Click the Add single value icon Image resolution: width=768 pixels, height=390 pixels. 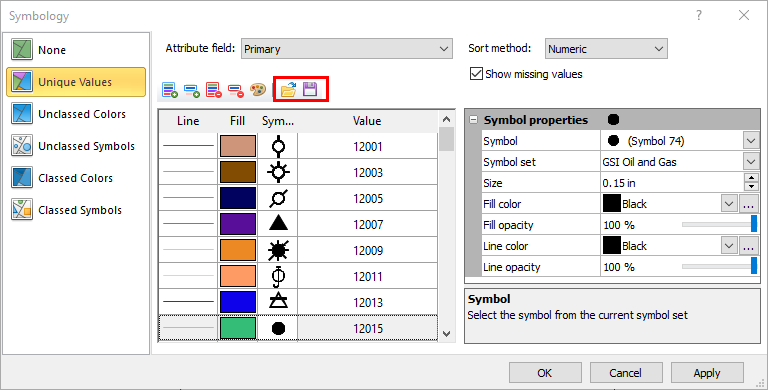(192, 90)
